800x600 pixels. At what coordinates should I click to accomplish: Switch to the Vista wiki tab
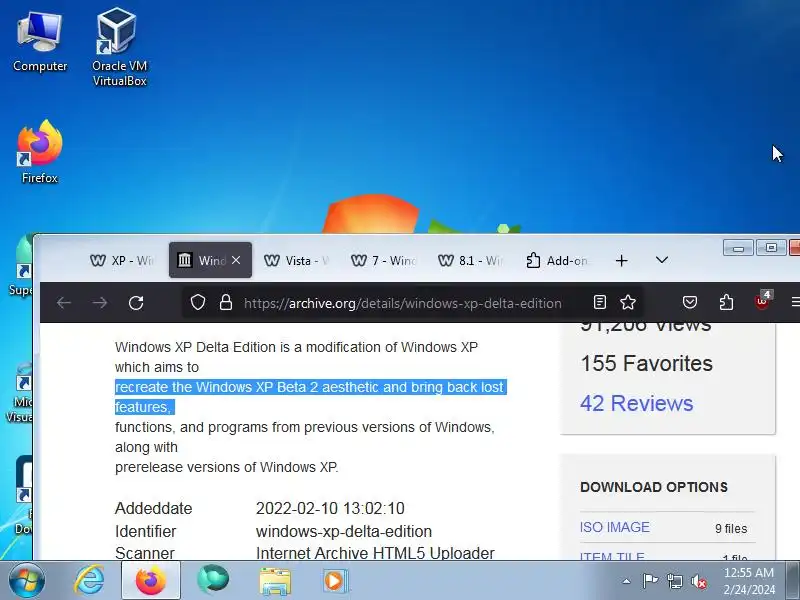click(x=297, y=261)
